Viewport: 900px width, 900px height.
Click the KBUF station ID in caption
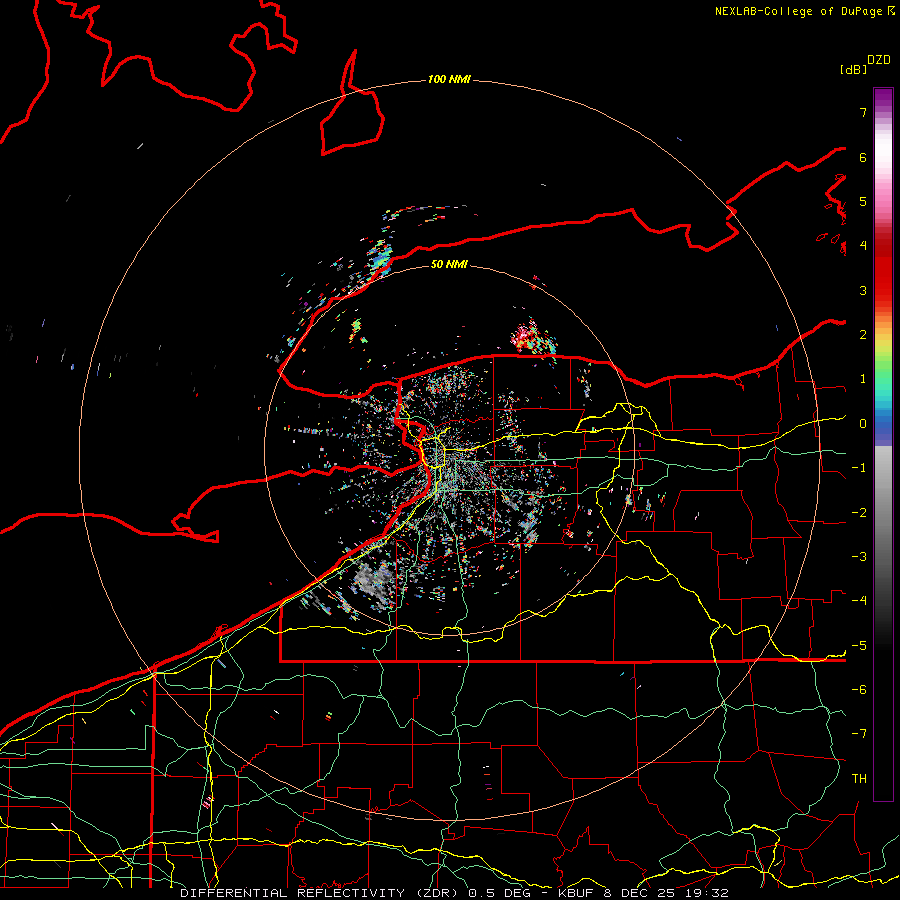[x=578, y=892]
